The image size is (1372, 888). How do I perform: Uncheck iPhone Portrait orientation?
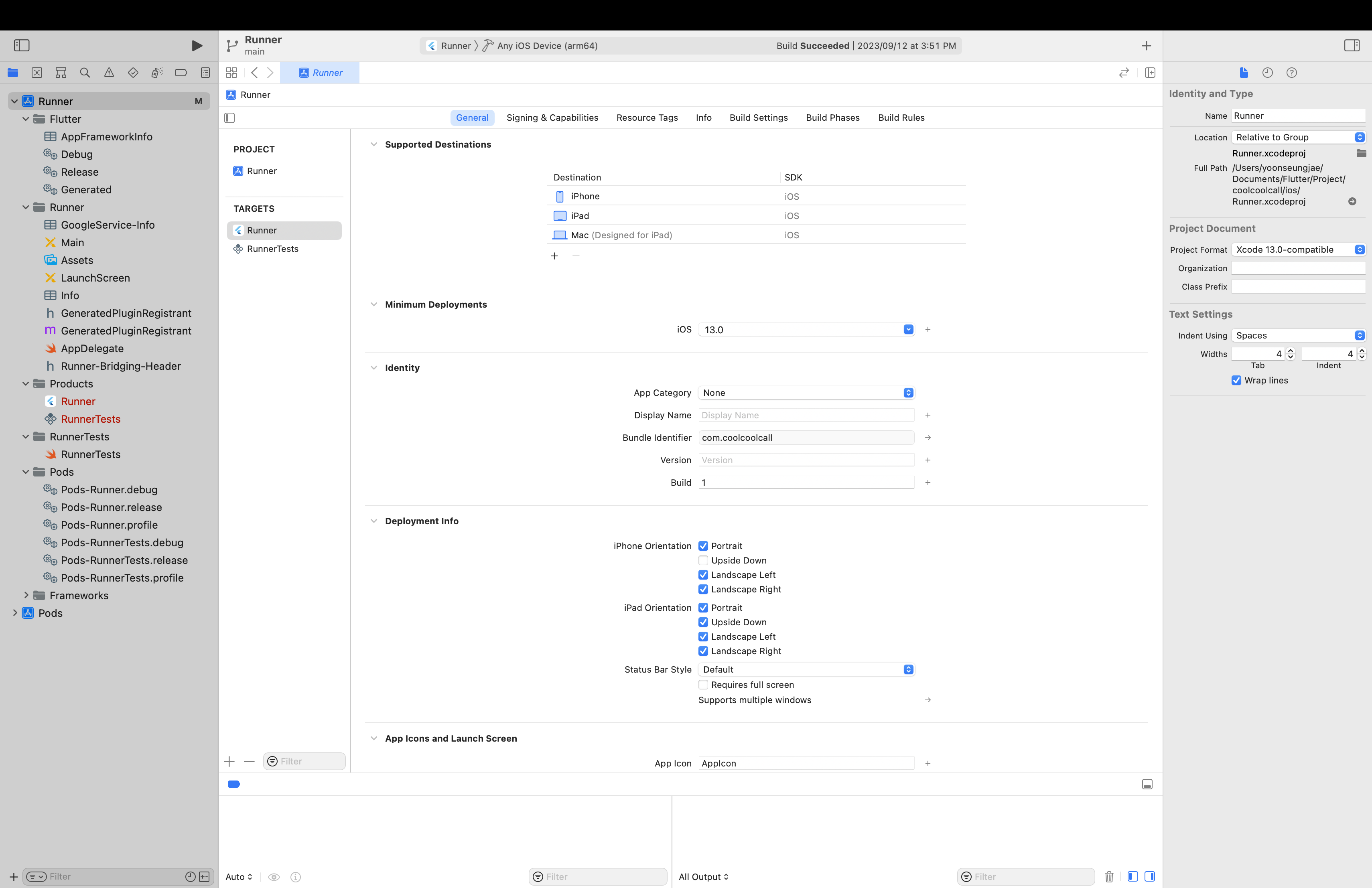[x=703, y=546]
